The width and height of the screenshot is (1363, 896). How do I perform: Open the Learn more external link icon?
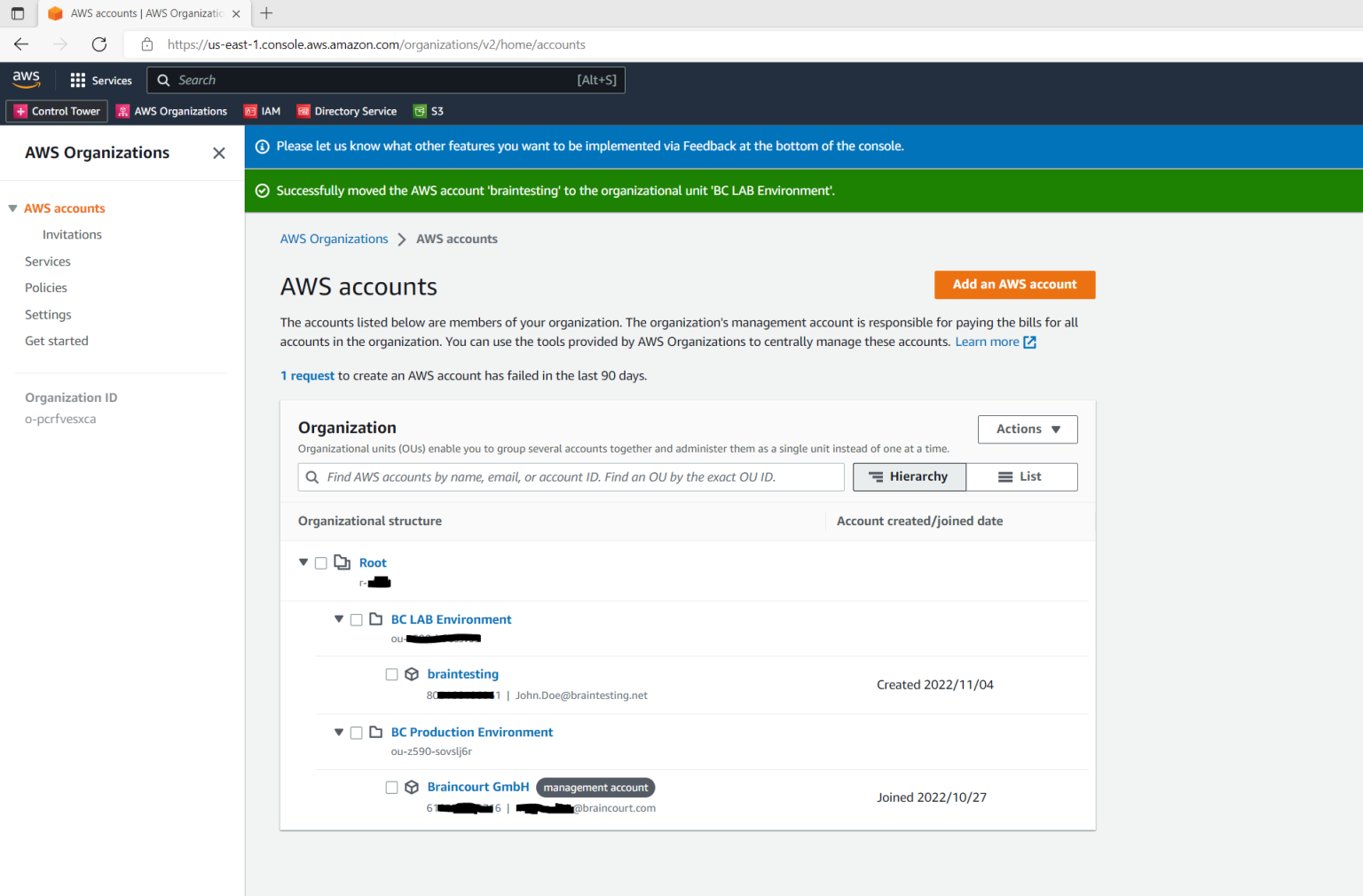[1029, 342]
